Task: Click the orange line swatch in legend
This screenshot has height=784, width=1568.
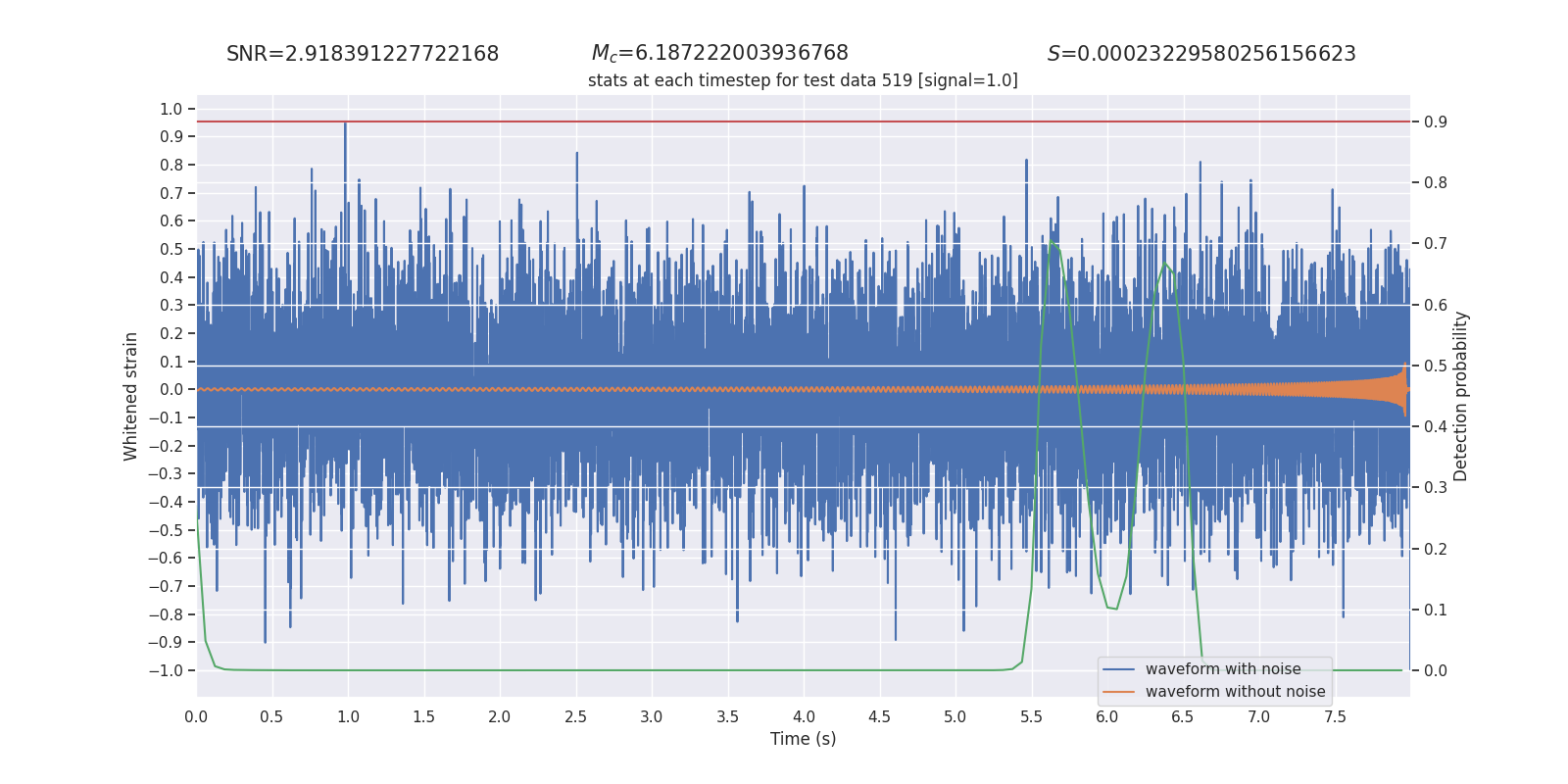Action: pos(1118,692)
